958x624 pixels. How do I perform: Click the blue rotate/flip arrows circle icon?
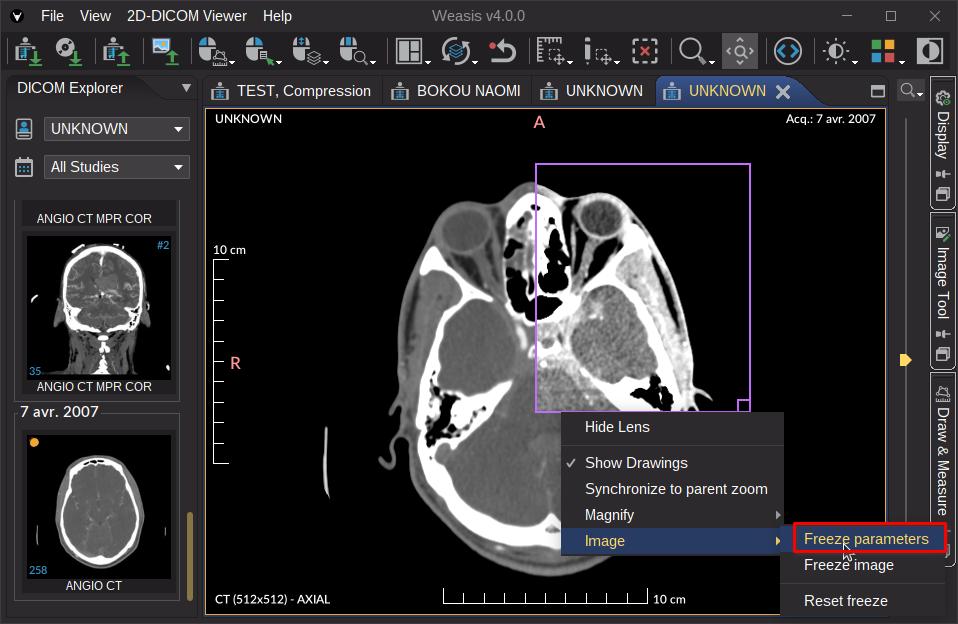788,51
